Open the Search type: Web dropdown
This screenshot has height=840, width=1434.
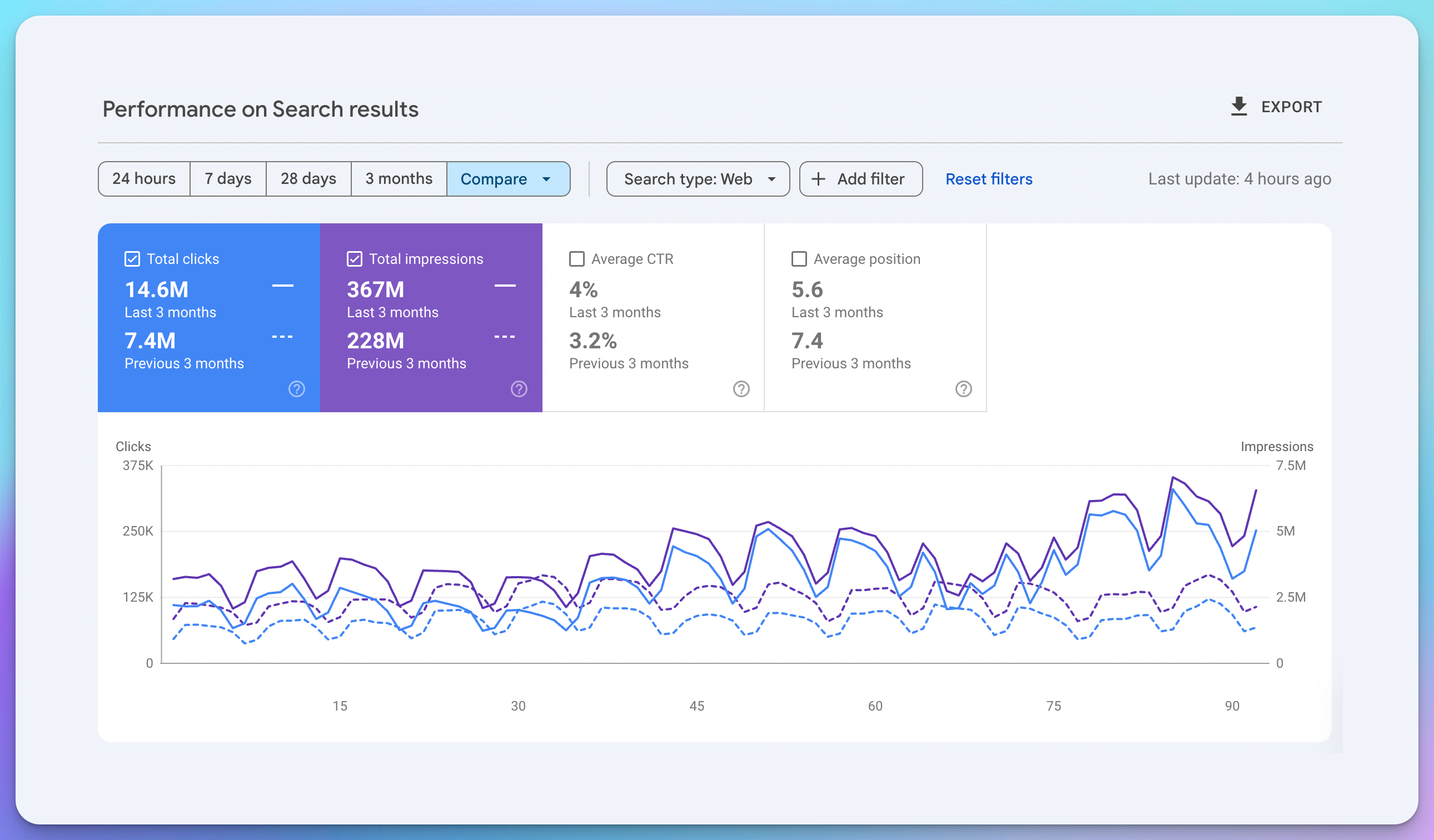coord(698,179)
